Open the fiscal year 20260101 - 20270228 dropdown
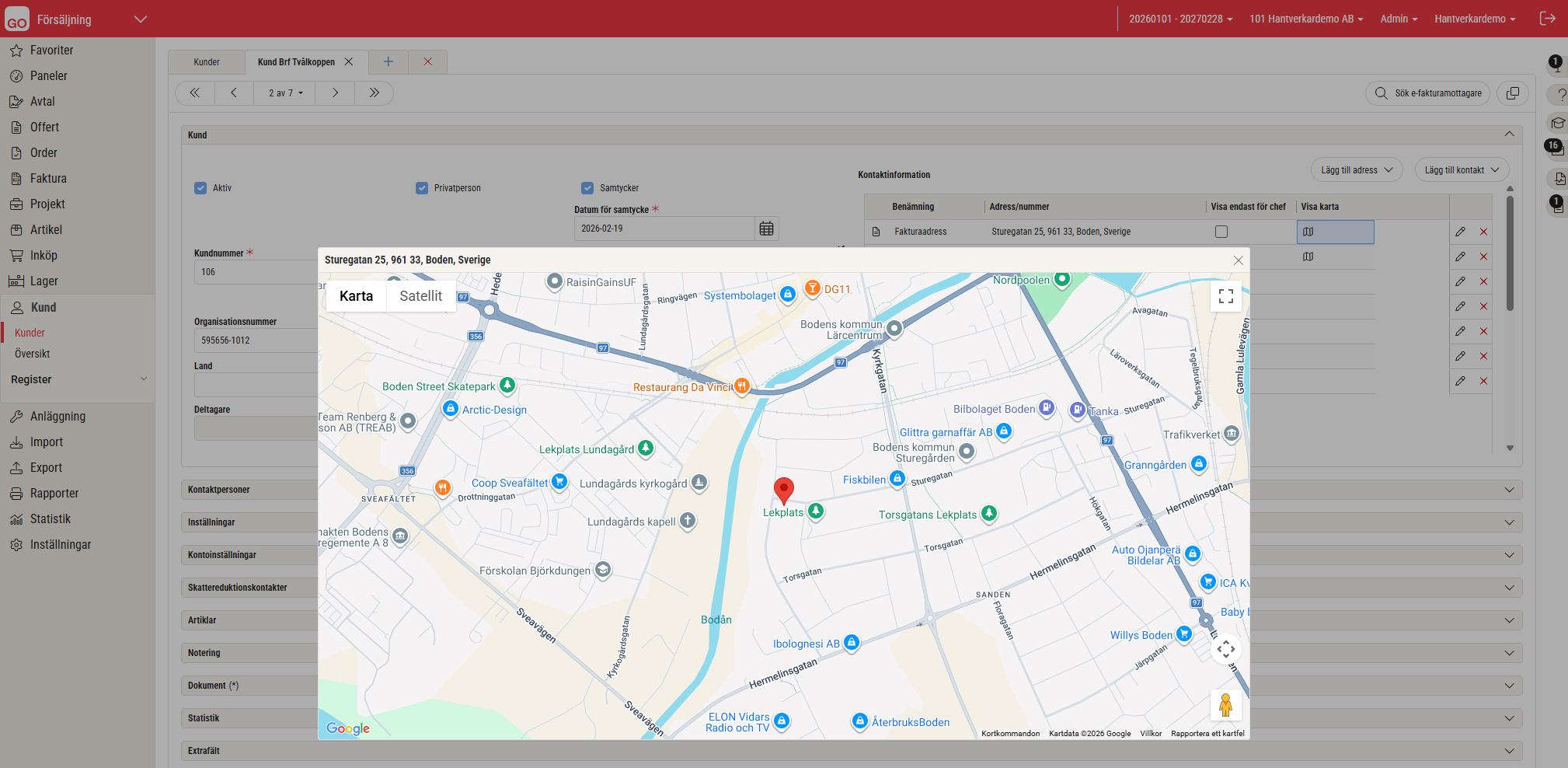 1180,19
